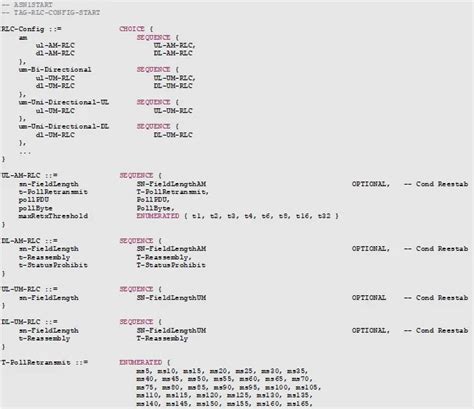This screenshot has height=409, width=474.
Task: Click the "-- TAG-RLC-CONFIG-START" comment line
Action: (51, 13)
